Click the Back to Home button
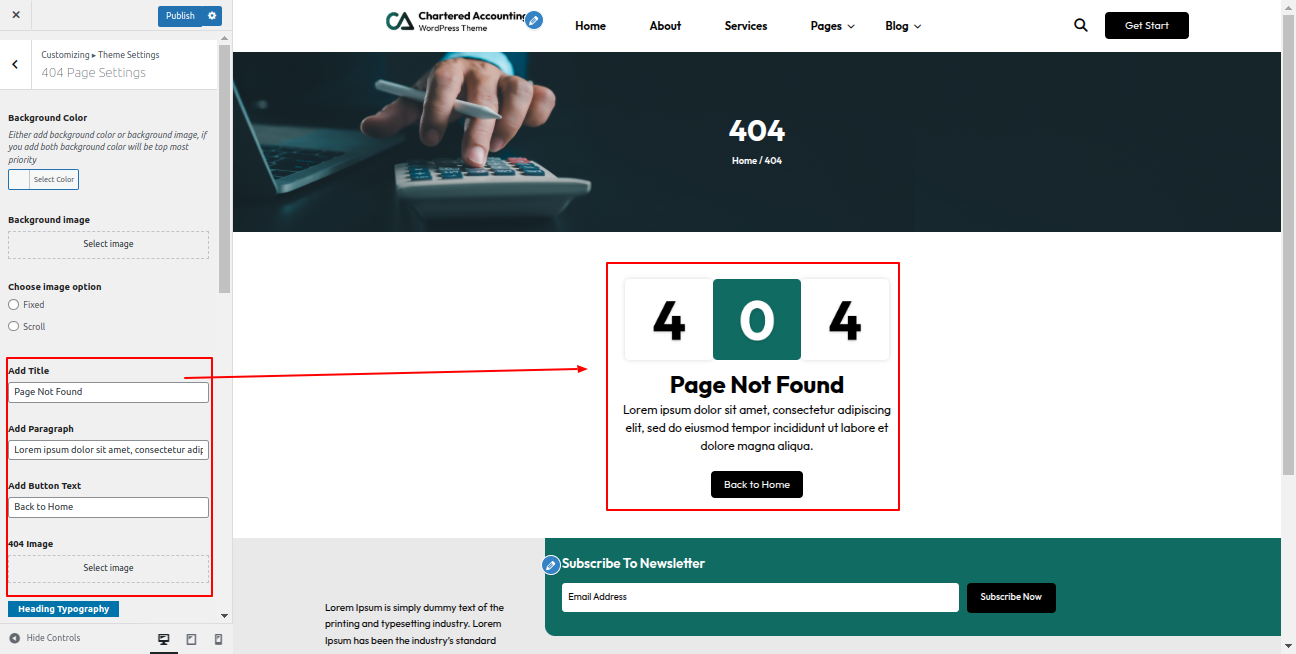Image resolution: width=1296 pixels, height=654 pixels. 757,484
